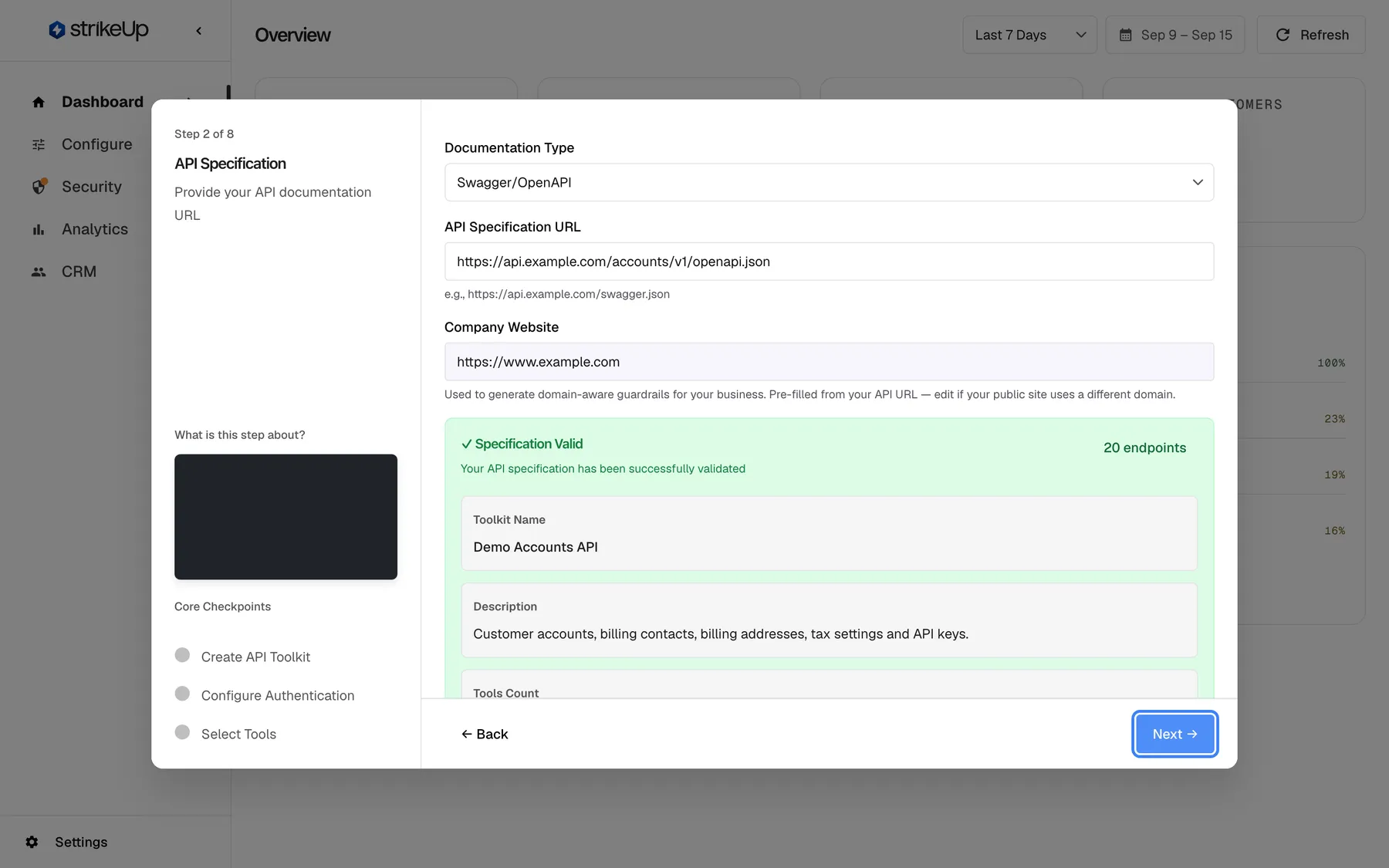Click the Security shield icon

[x=39, y=187]
